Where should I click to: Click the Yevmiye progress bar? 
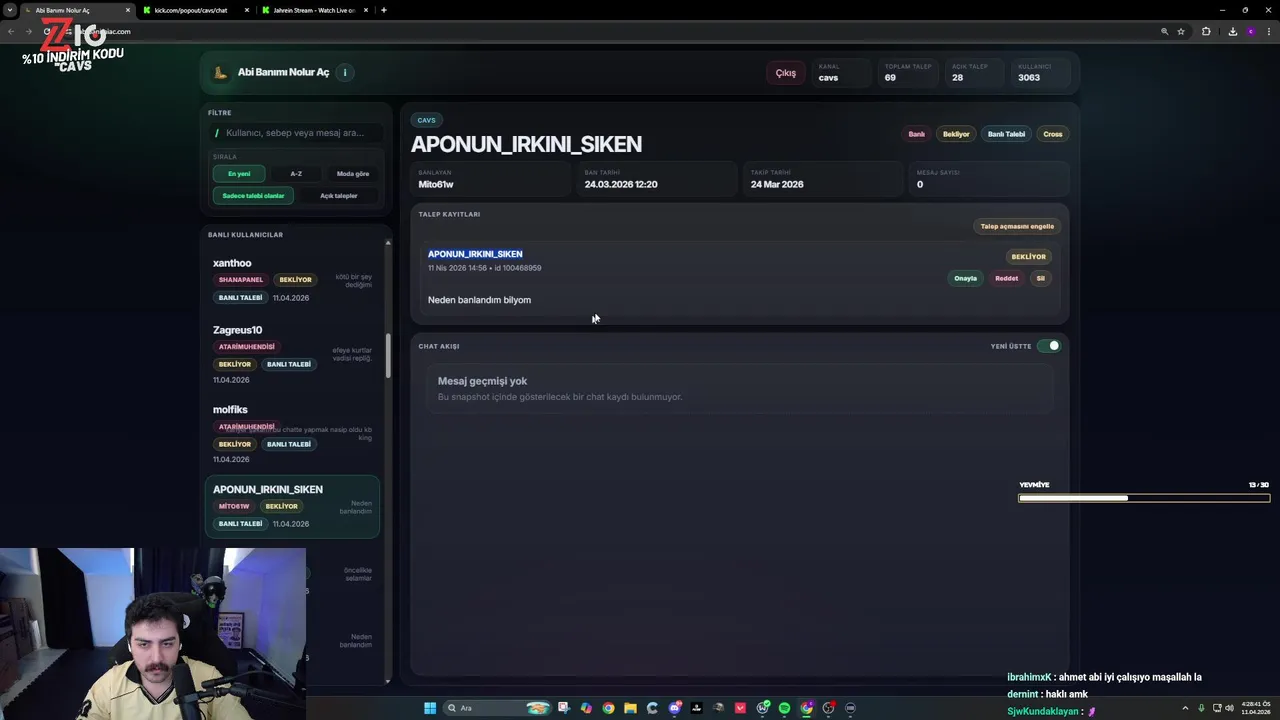pyautogui.click(x=1143, y=498)
